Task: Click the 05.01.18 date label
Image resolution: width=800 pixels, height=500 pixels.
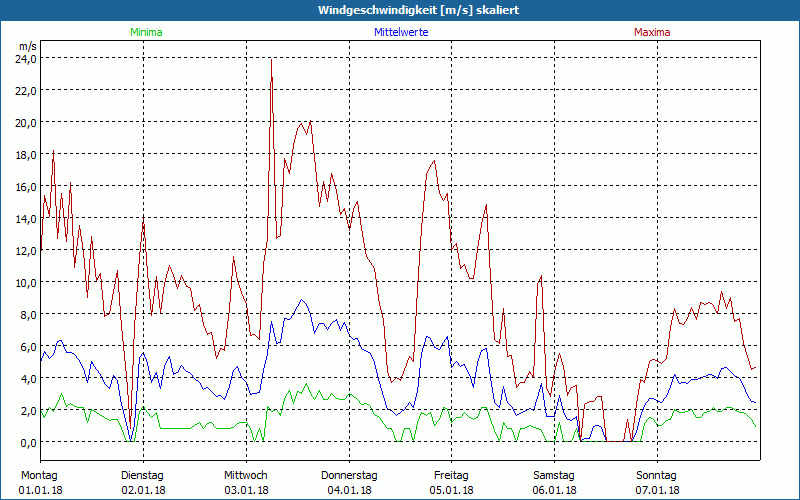Action: point(452,490)
